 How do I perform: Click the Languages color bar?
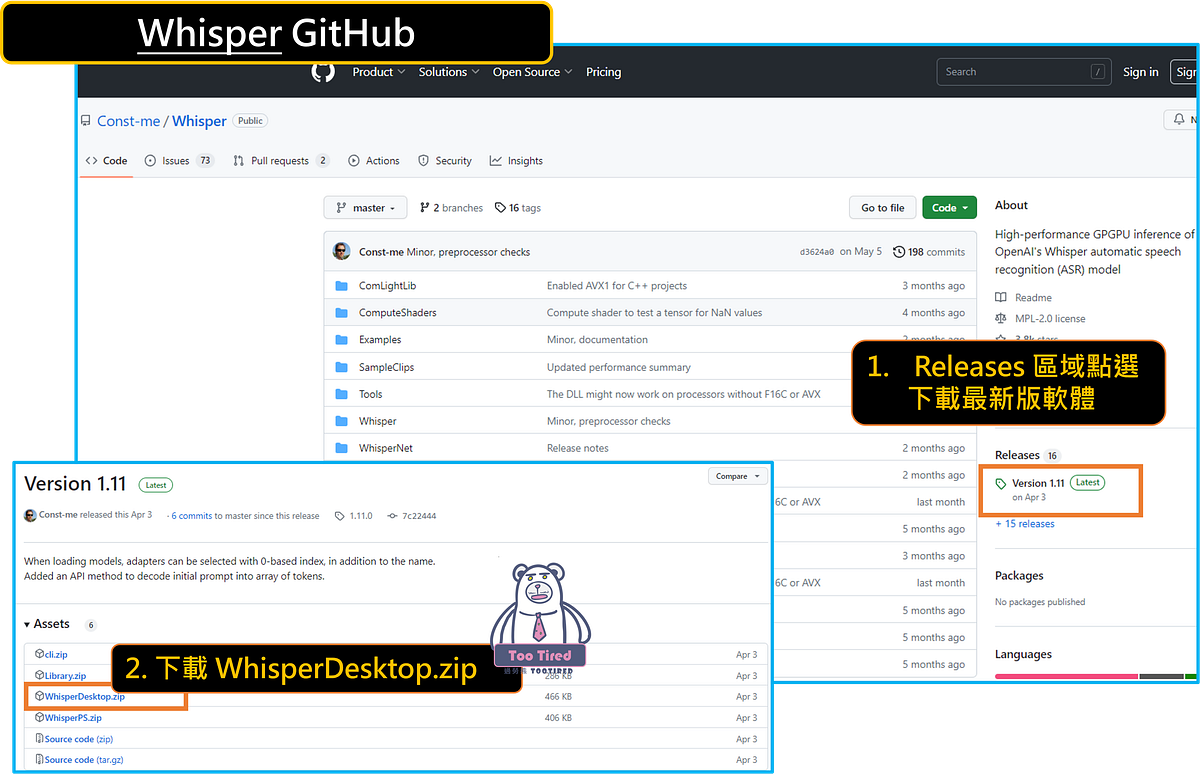(x=1090, y=678)
